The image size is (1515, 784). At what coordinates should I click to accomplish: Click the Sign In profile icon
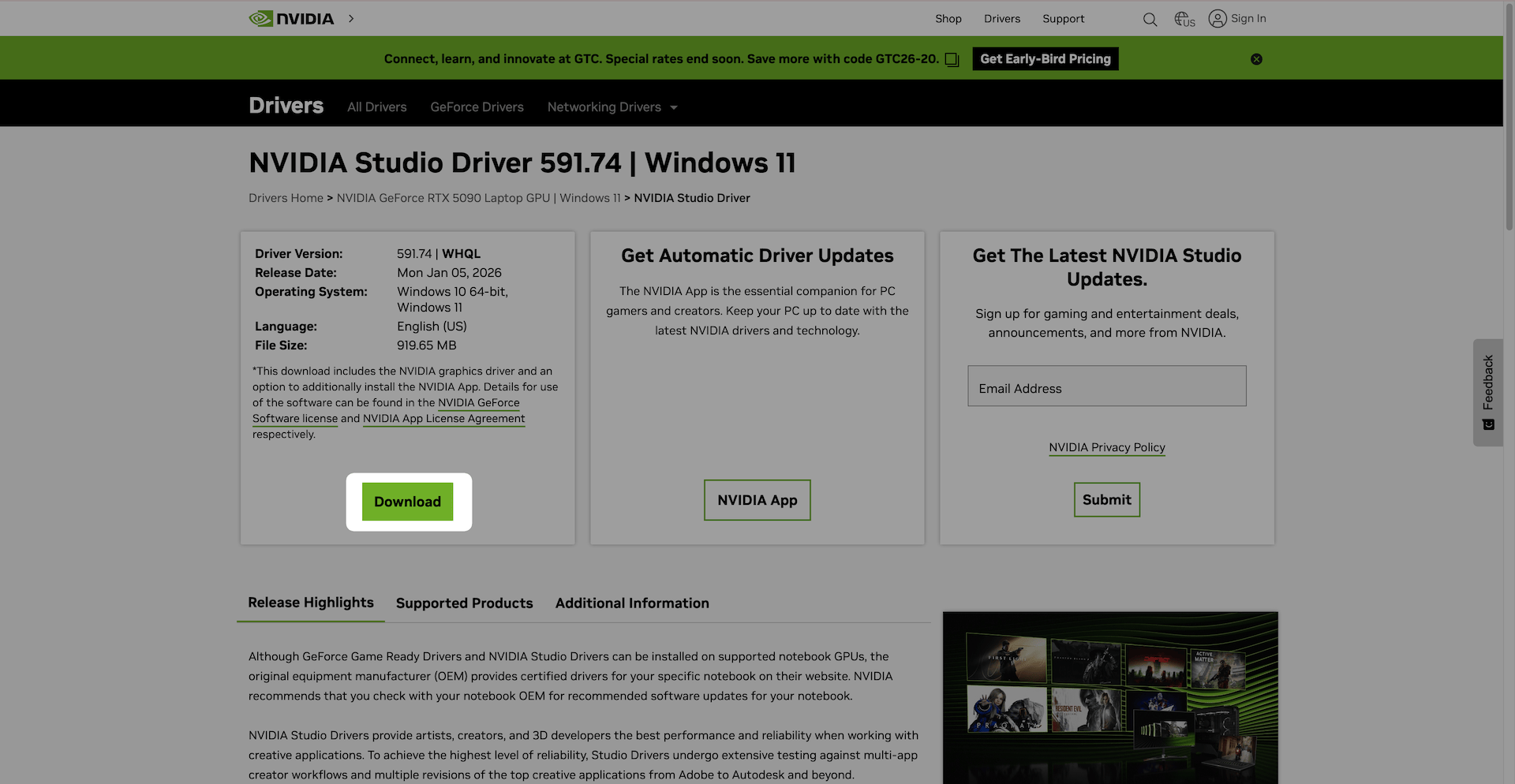pos(1217,18)
